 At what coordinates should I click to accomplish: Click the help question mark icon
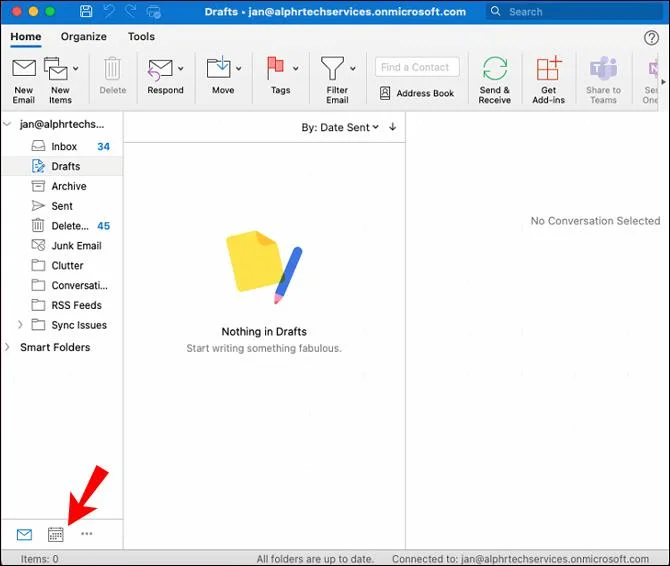click(x=651, y=37)
